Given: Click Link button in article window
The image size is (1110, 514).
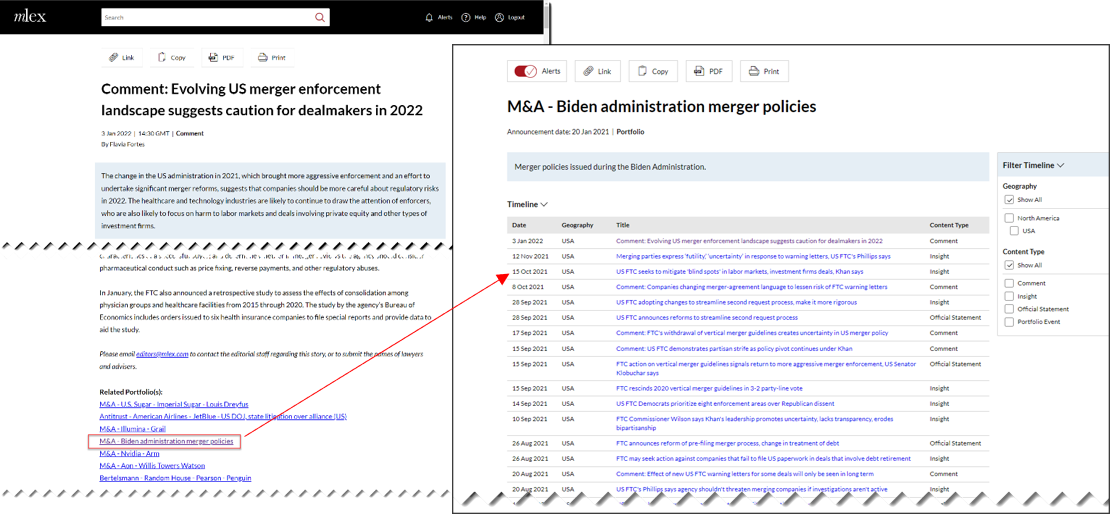Looking at the screenshot, I should (122, 57).
